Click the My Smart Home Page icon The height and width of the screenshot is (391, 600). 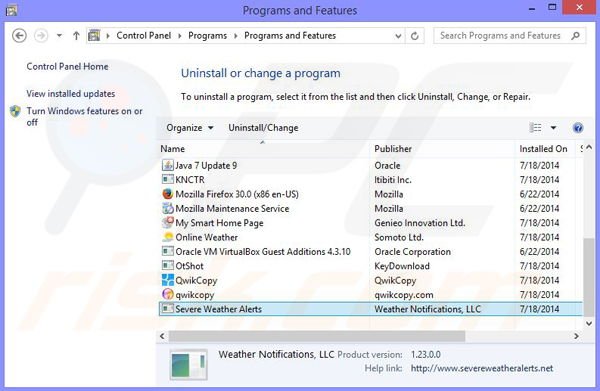point(168,222)
